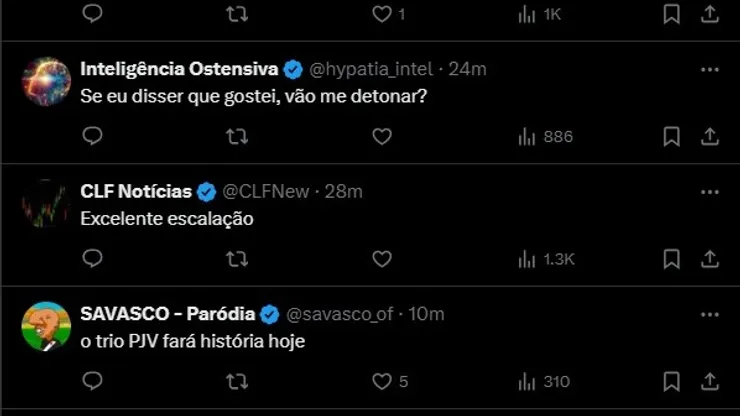The height and width of the screenshot is (416, 740).
Task: Repost the Inteligência Ostensiva tweet
Action: click(237, 136)
